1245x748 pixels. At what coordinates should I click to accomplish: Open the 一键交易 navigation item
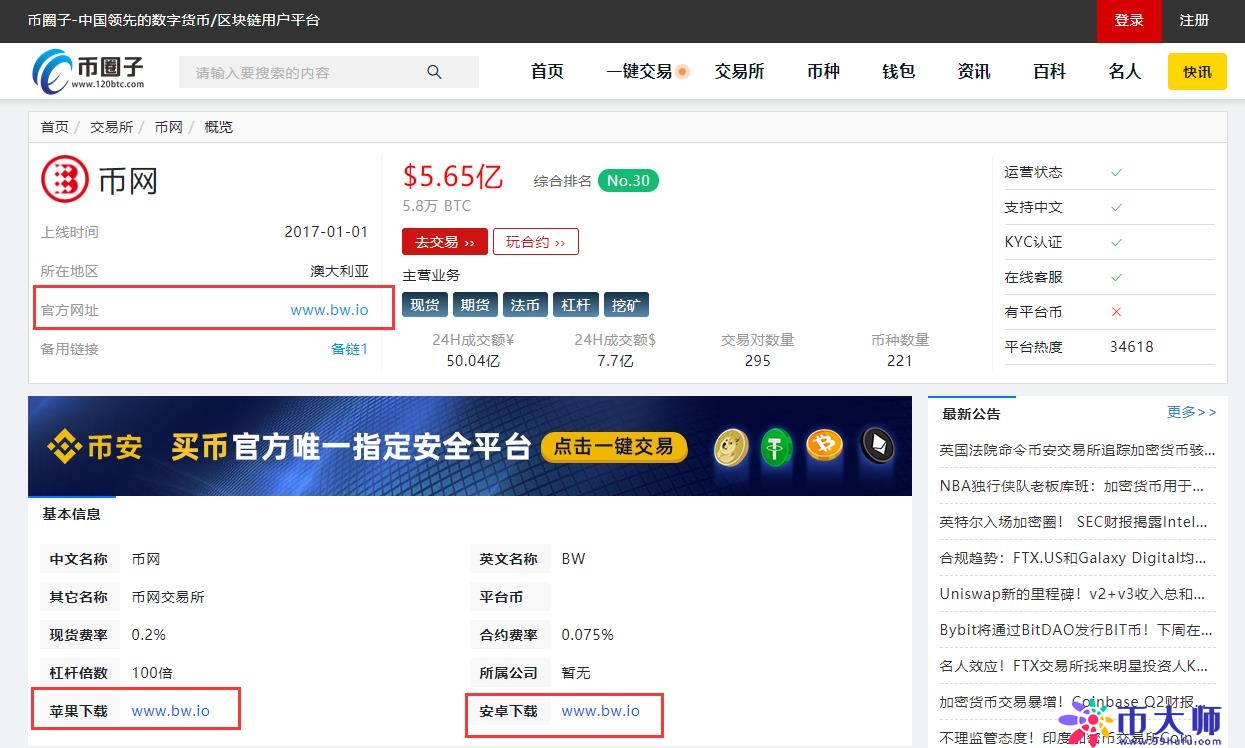[639, 72]
